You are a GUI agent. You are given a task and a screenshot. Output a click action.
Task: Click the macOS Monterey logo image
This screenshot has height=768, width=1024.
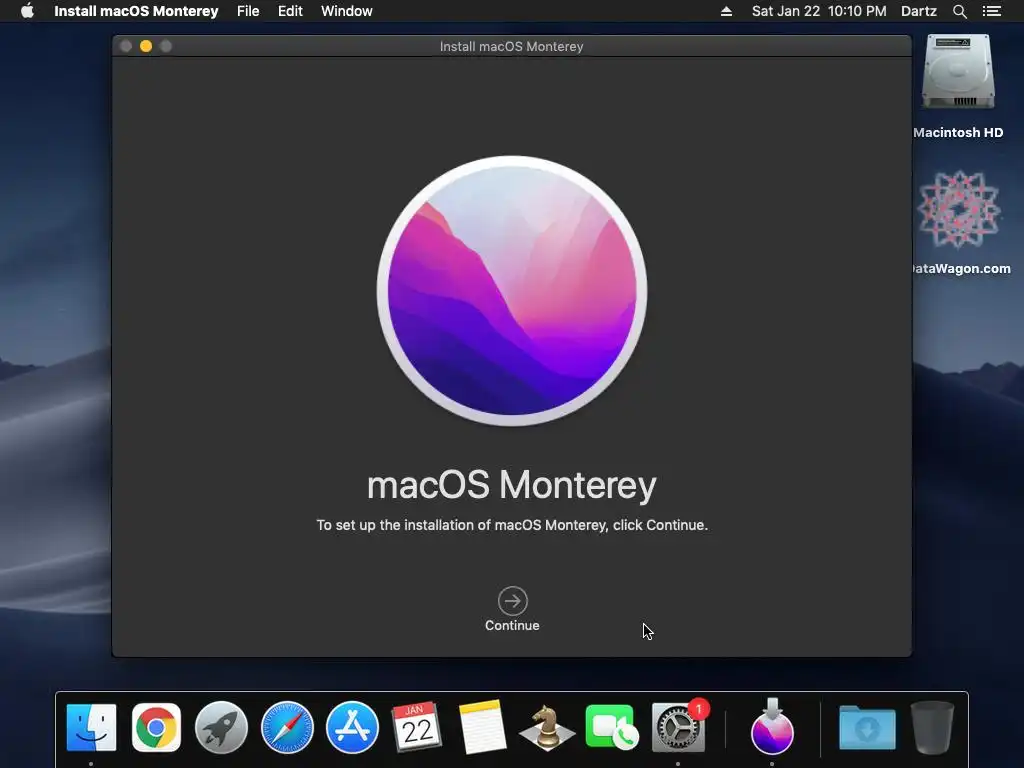[x=512, y=291]
